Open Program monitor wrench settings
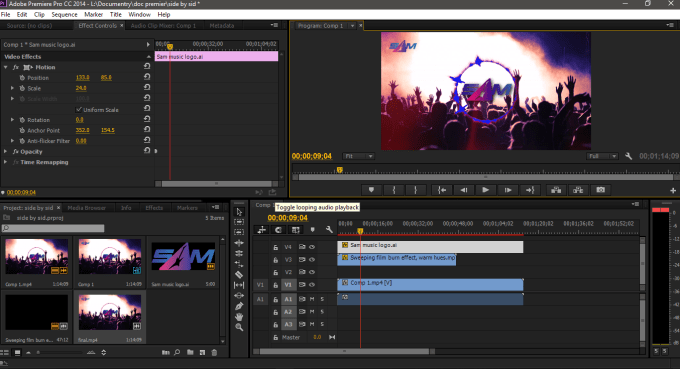680x369 pixels. pyautogui.click(x=628, y=156)
